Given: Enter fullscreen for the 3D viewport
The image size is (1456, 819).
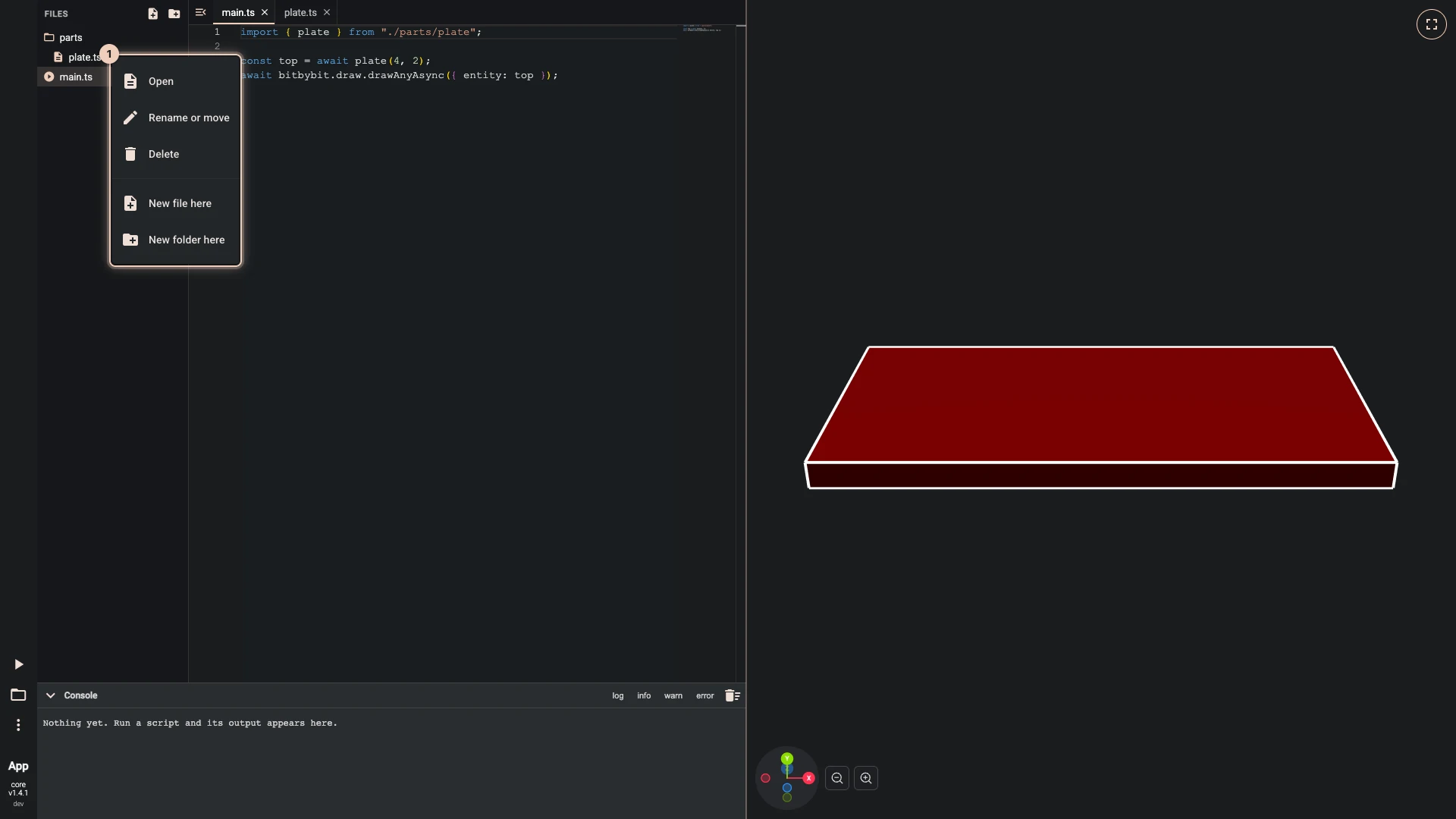Looking at the screenshot, I should (1432, 24).
